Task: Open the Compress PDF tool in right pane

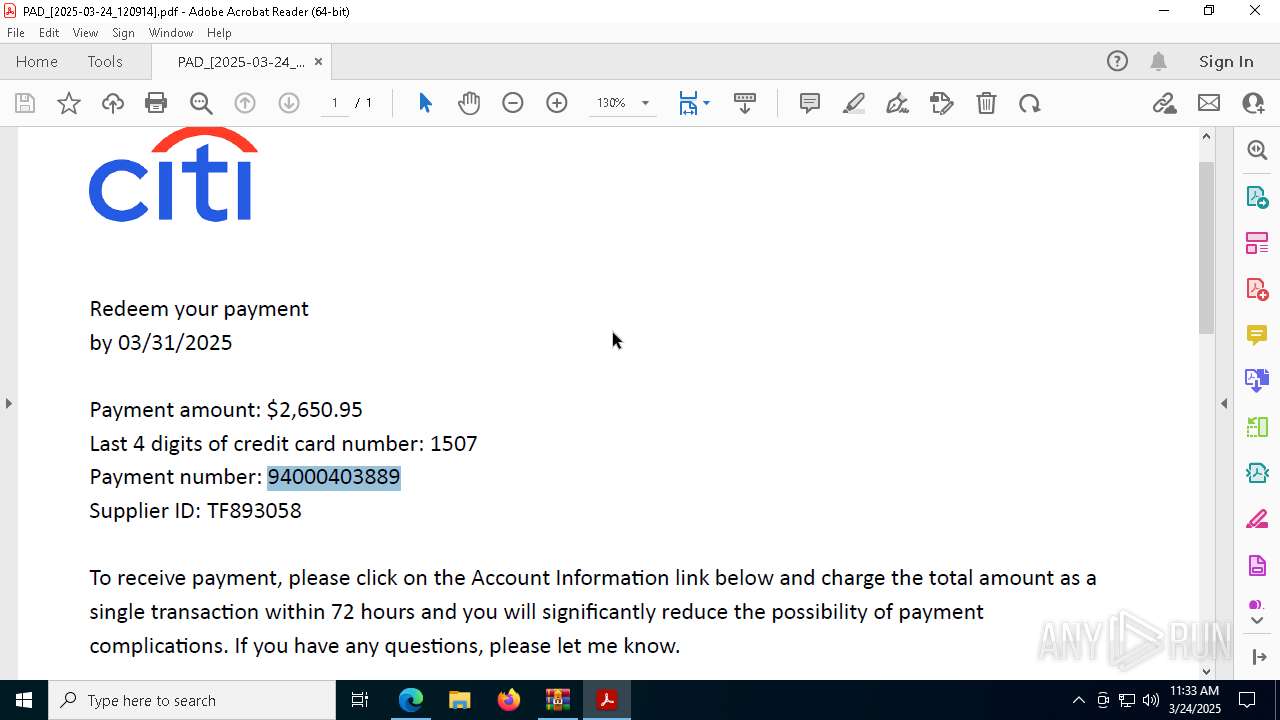Action: pyautogui.click(x=1257, y=473)
